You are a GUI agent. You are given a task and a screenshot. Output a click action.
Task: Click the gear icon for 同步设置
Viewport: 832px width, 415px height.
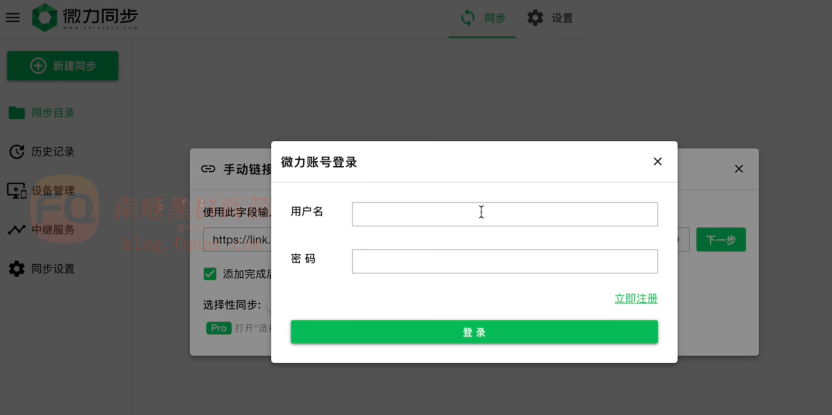coord(16,269)
